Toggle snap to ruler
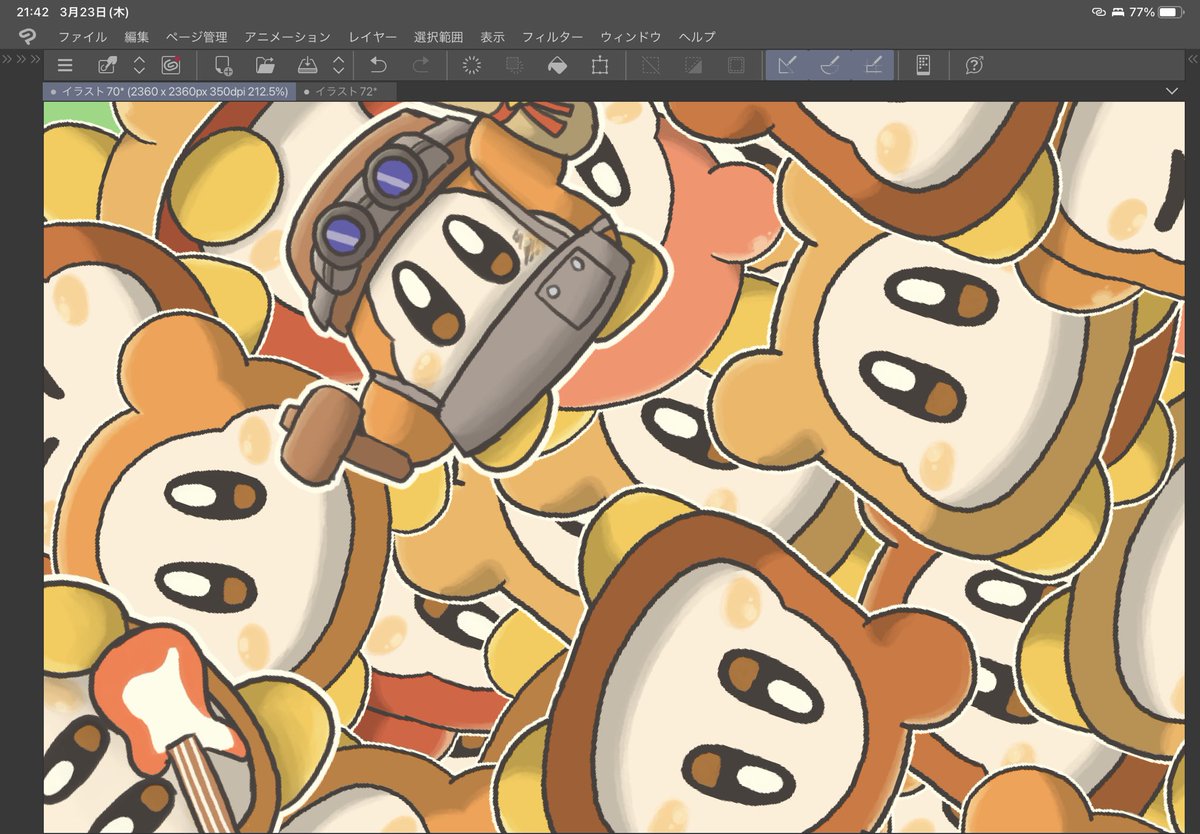Image resolution: width=1200 pixels, height=834 pixels. (x=787, y=66)
